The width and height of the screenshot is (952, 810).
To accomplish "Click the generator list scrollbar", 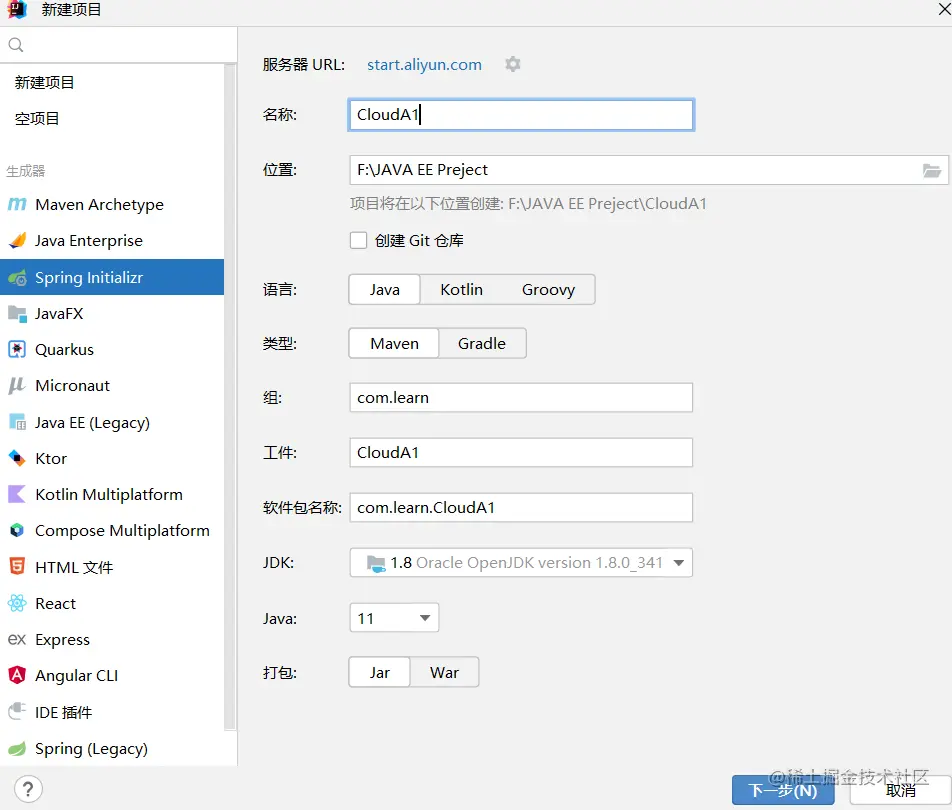I will click(x=230, y=398).
